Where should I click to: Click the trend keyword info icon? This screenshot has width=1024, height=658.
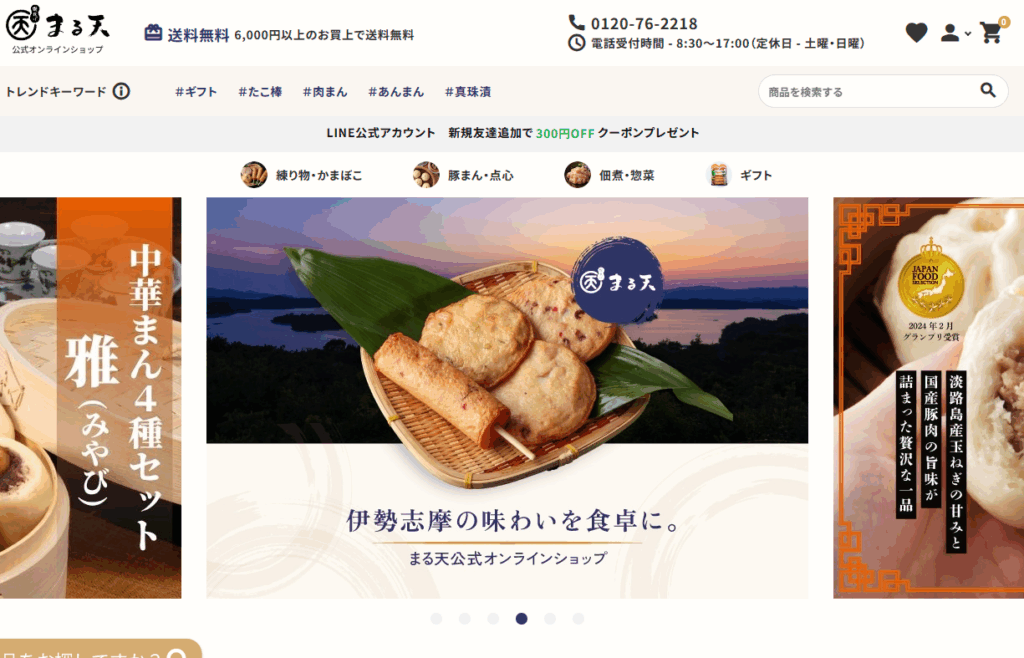121,91
